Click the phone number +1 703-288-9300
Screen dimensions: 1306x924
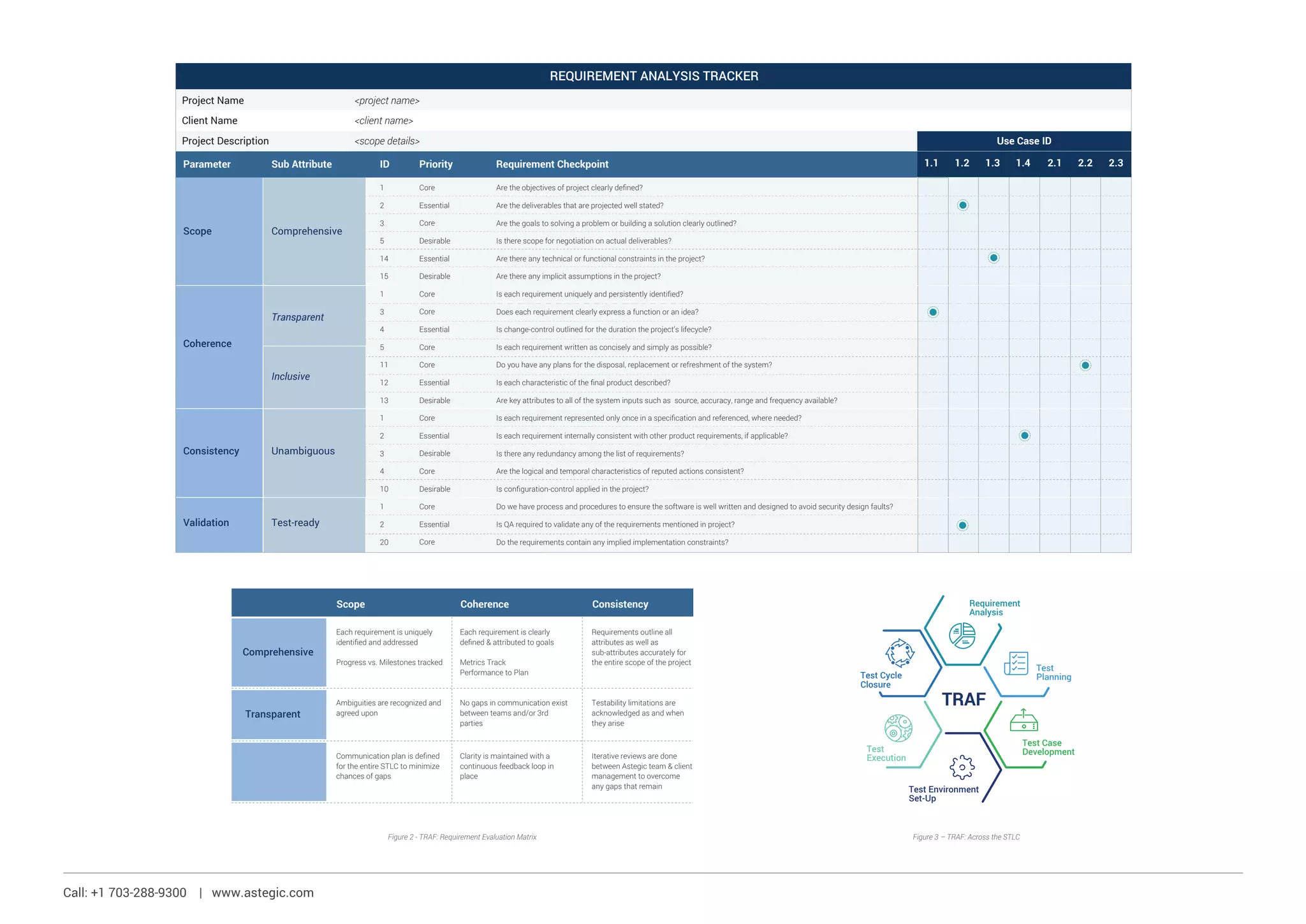point(138,893)
